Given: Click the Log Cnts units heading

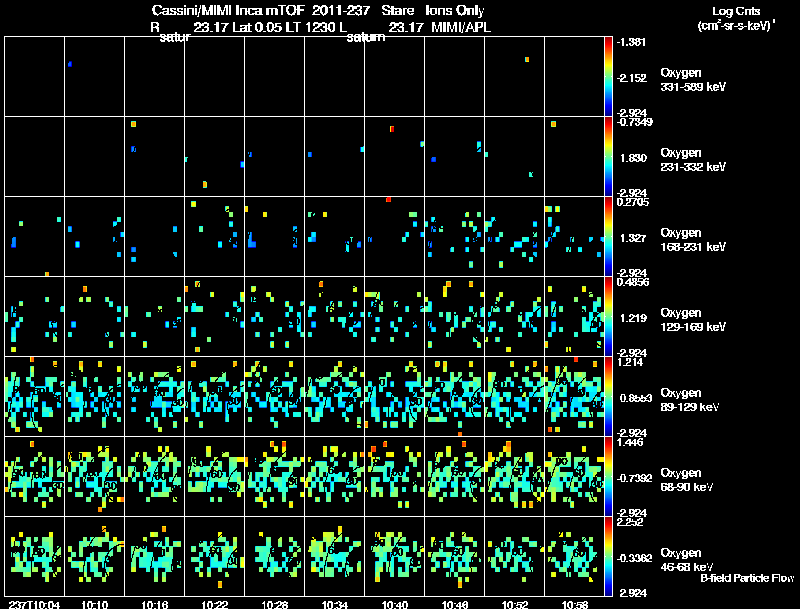Looking at the screenshot, I should click(736, 18).
